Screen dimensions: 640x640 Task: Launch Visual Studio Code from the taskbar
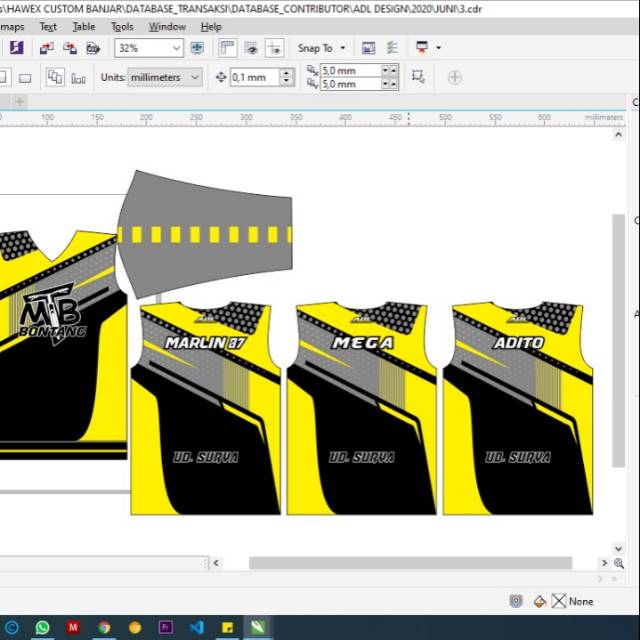coord(196,627)
